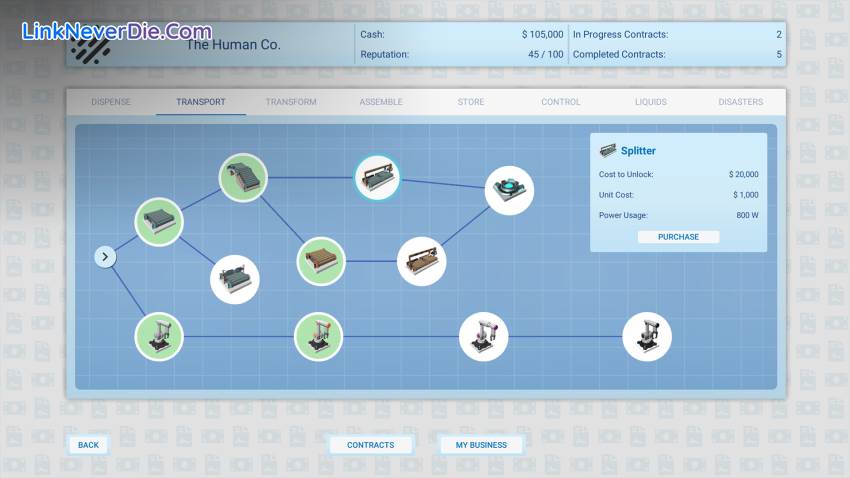Open the Dispense tab
850x478 pixels.
coord(111,102)
